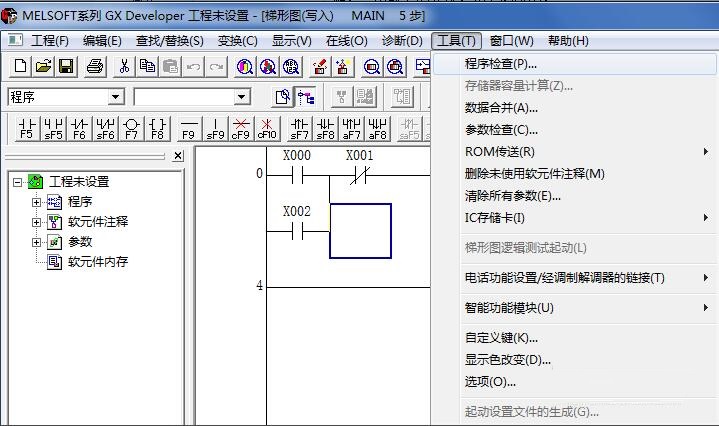Open the 程序 dropdown list

116,97
